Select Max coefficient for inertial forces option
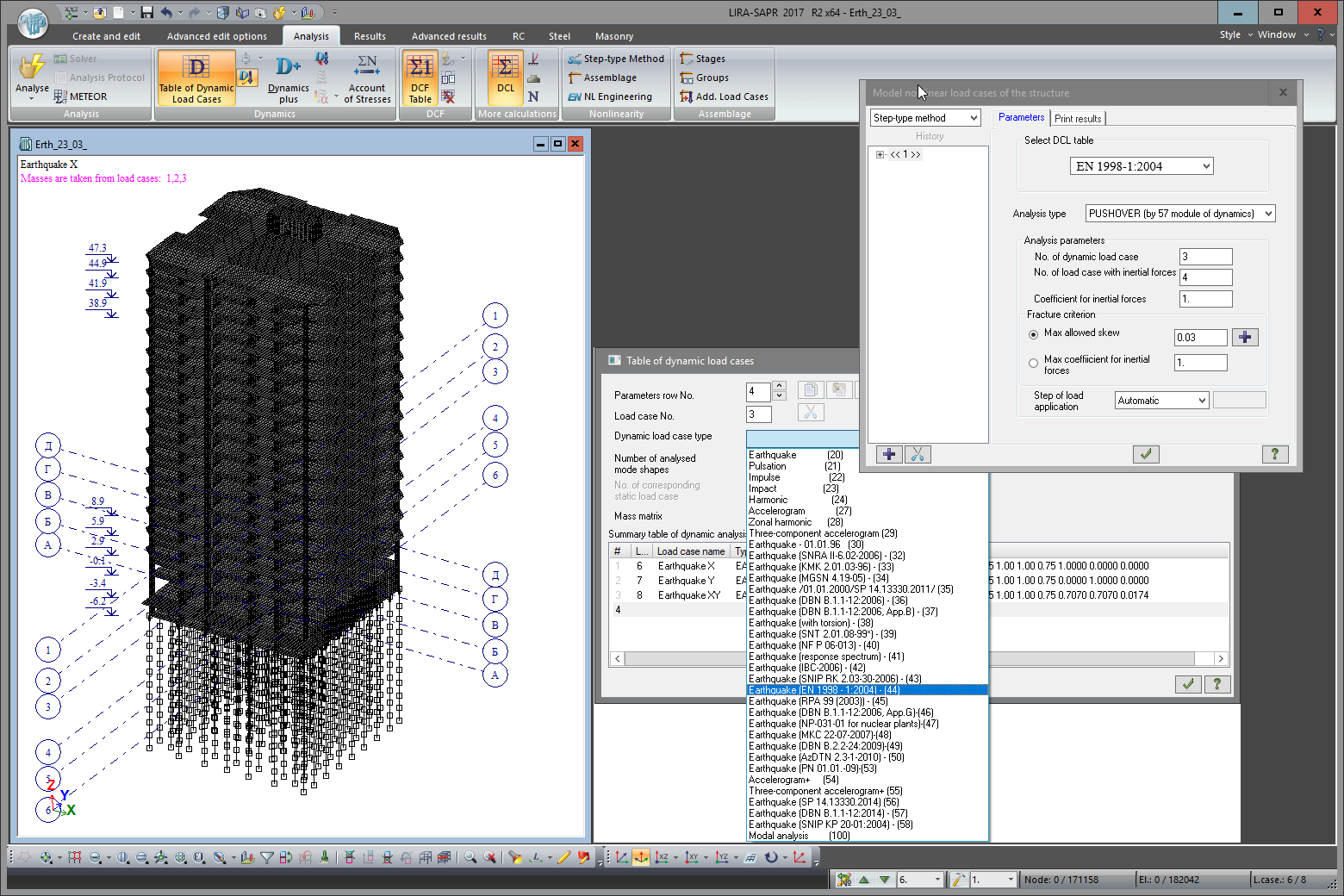This screenshot has width=1344, height=896. pos(1034,364)
